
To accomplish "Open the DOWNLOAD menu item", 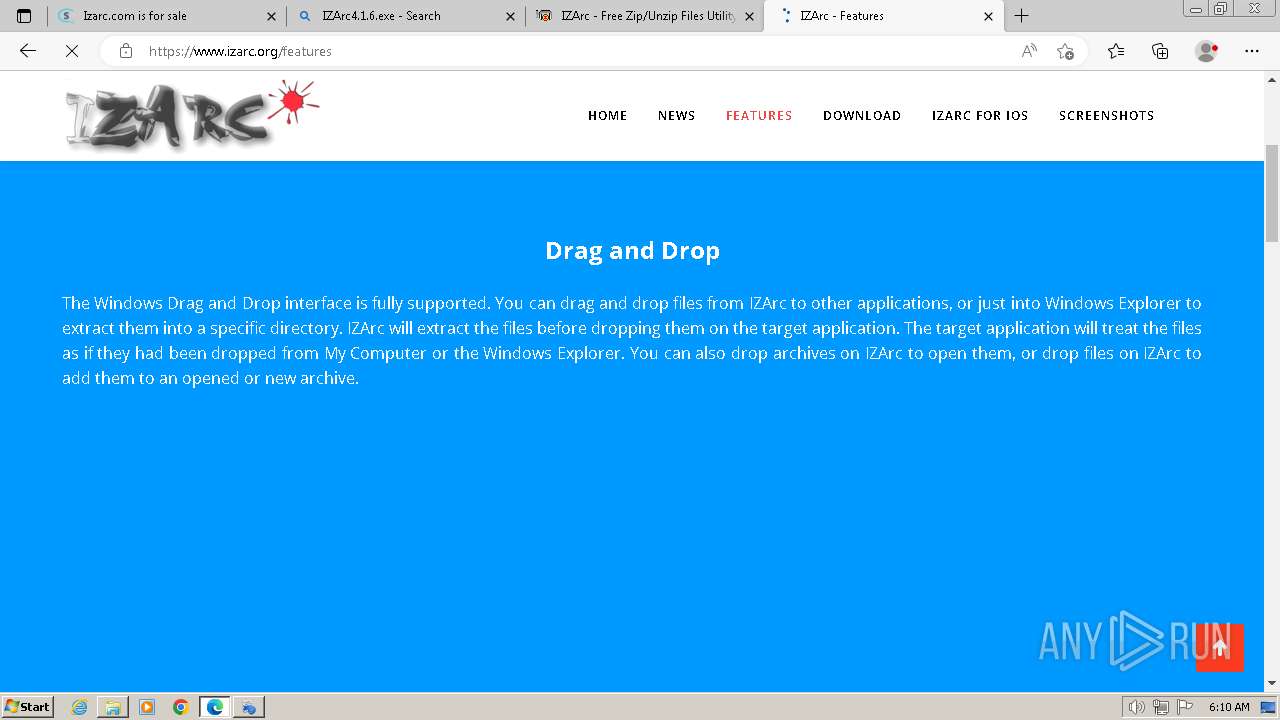I will tap(862, 116).
